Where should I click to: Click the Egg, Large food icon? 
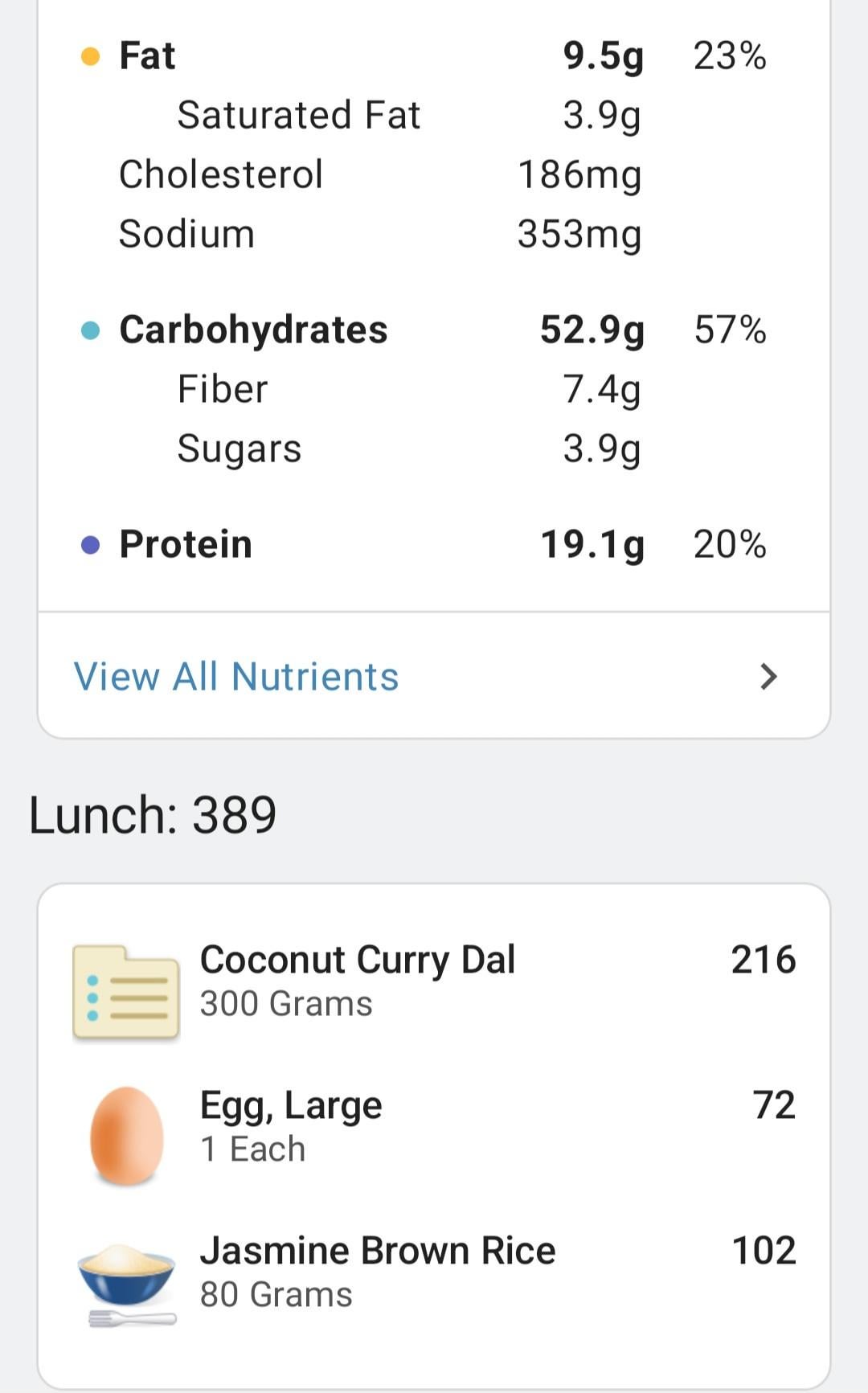coord(126,1136)
